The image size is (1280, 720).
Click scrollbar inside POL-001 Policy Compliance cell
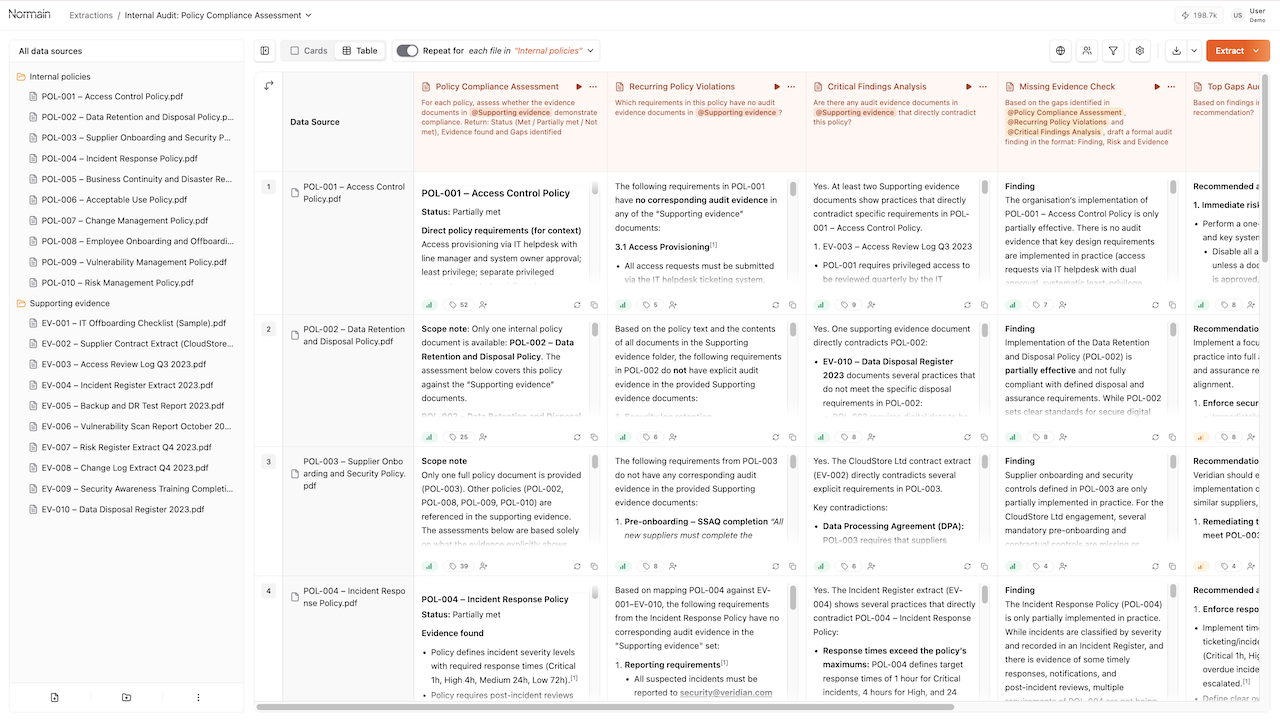click(596, 188)
